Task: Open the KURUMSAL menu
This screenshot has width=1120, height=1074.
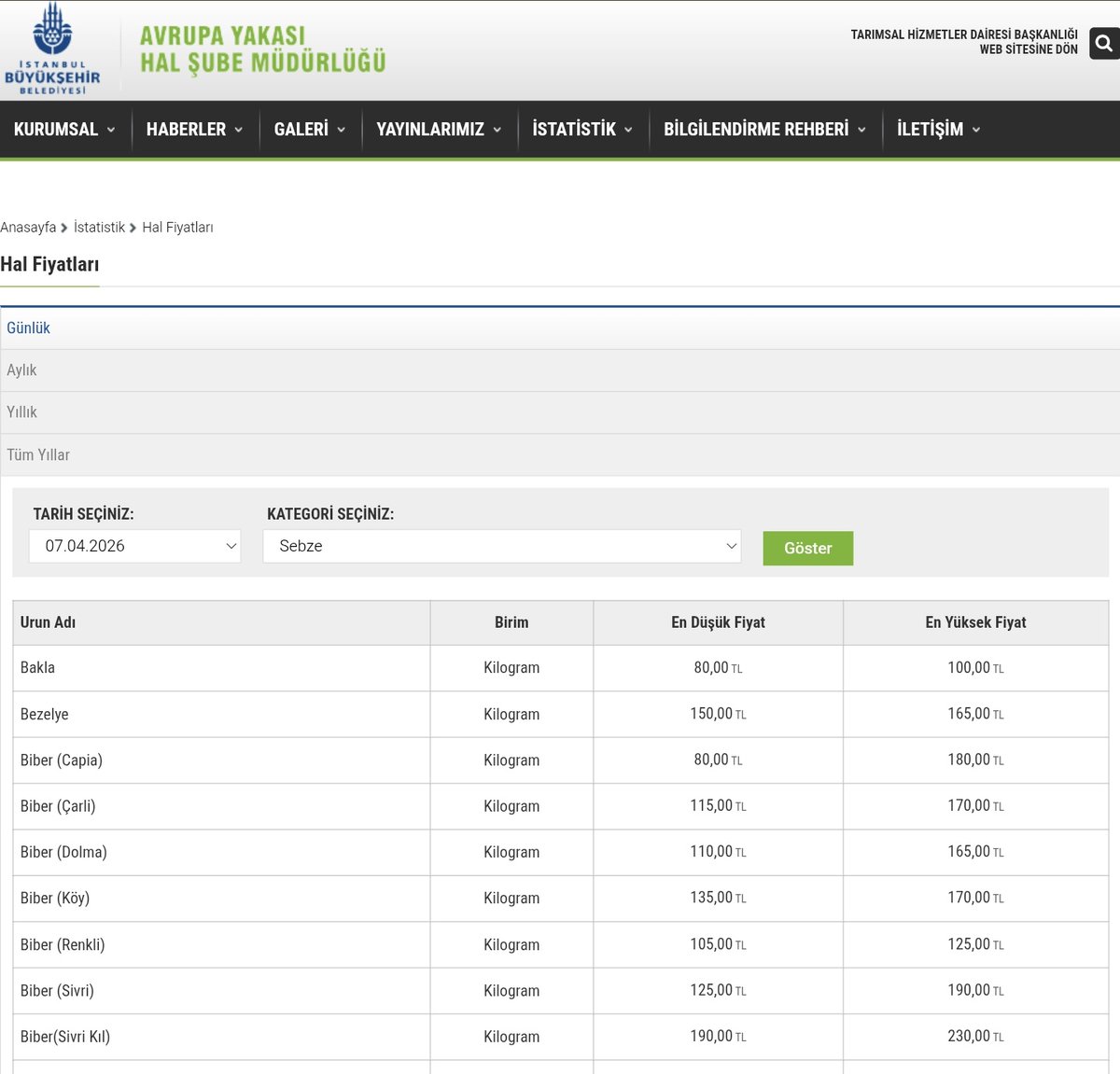Action: [64, 130]
